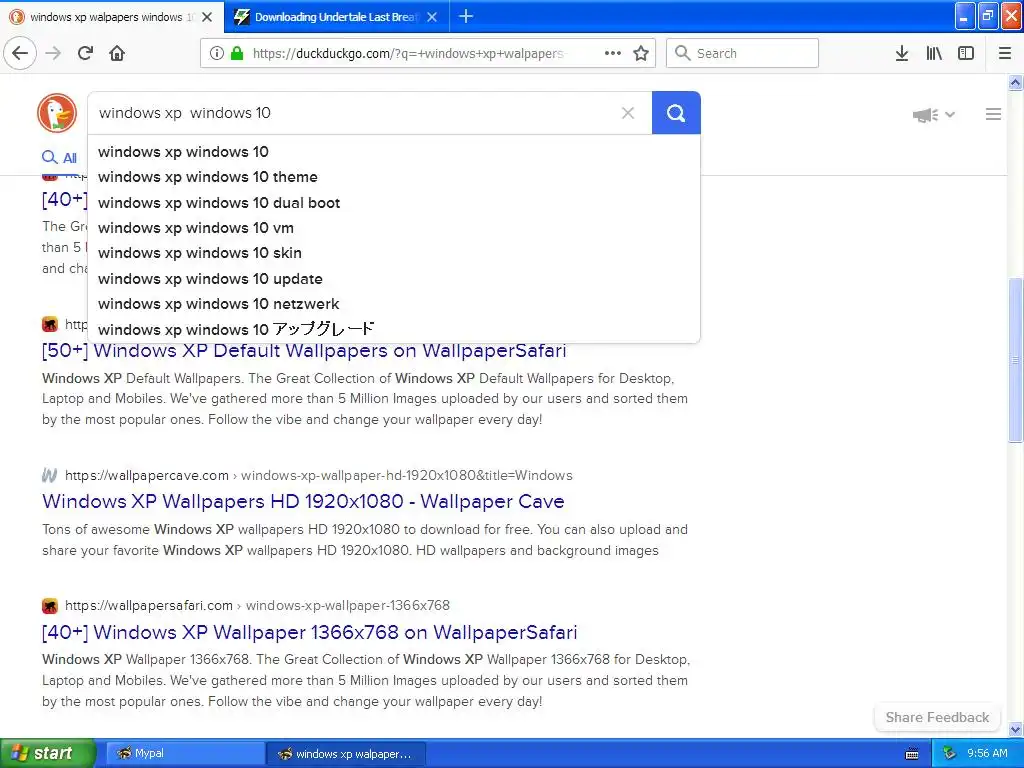Choose suggestion windows xp windows 10 vm
Screen dimensions: 1024x768
[x=394, y=228]
